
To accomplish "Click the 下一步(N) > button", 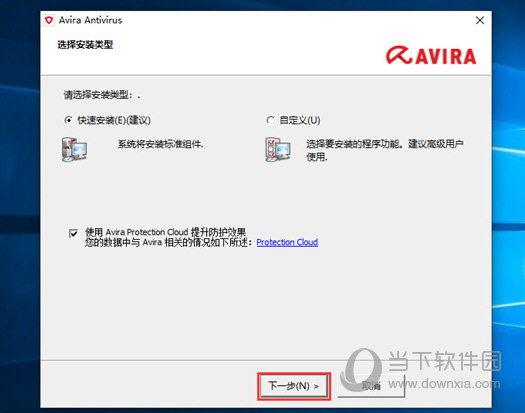I will pyautogui.click(x=294, y=386).
